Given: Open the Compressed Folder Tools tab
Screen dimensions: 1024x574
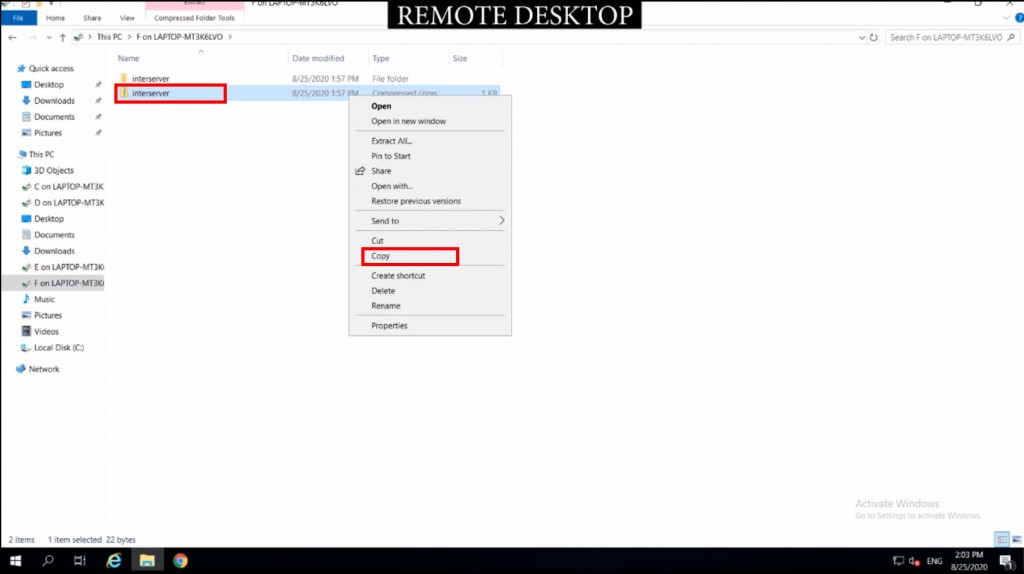Looking at the screenshot, I should pyautogui.click(x=194, y=18).
